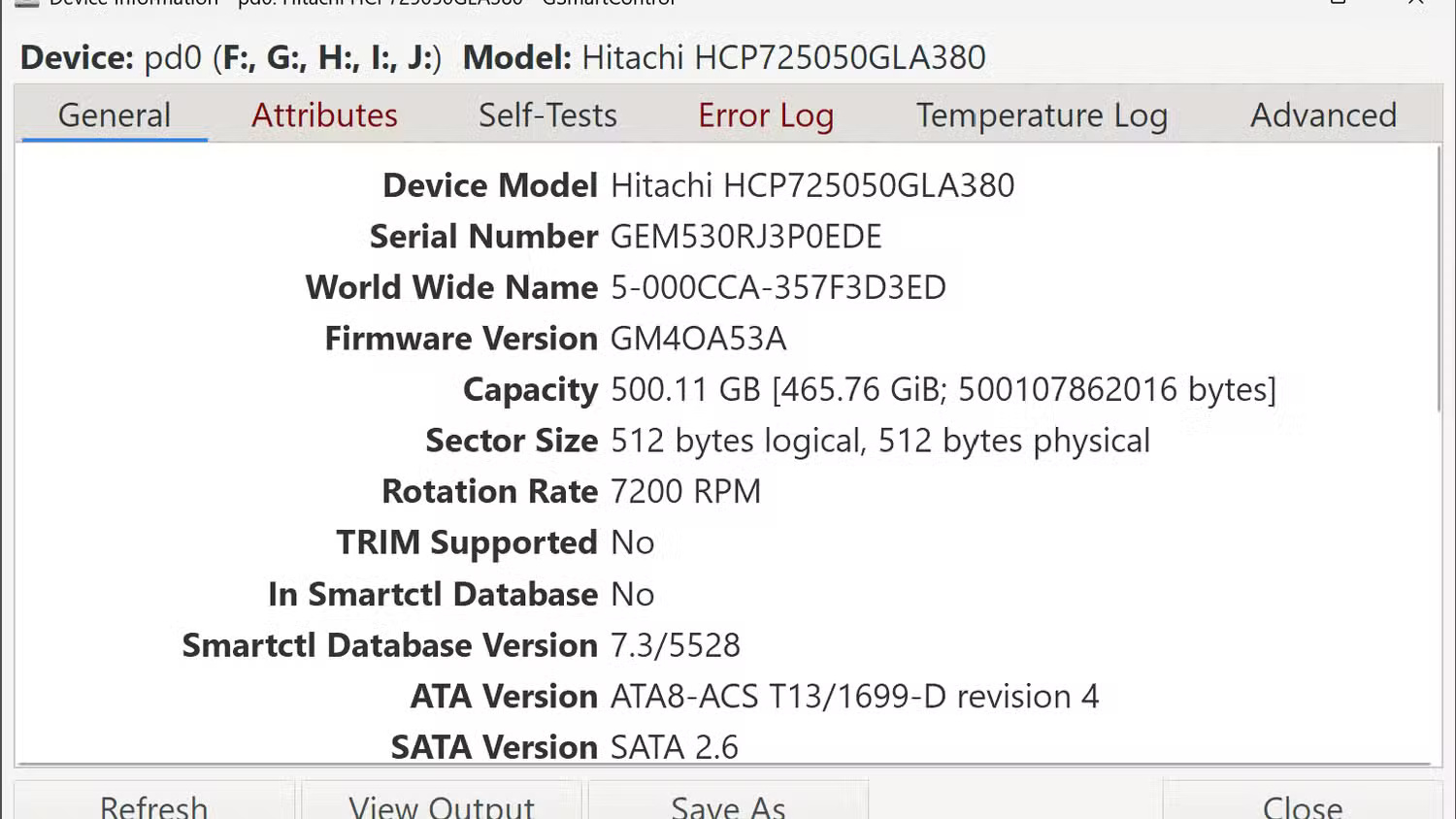Click the Refresh button
Screen dimensions: 1456x819
point(153,805)
